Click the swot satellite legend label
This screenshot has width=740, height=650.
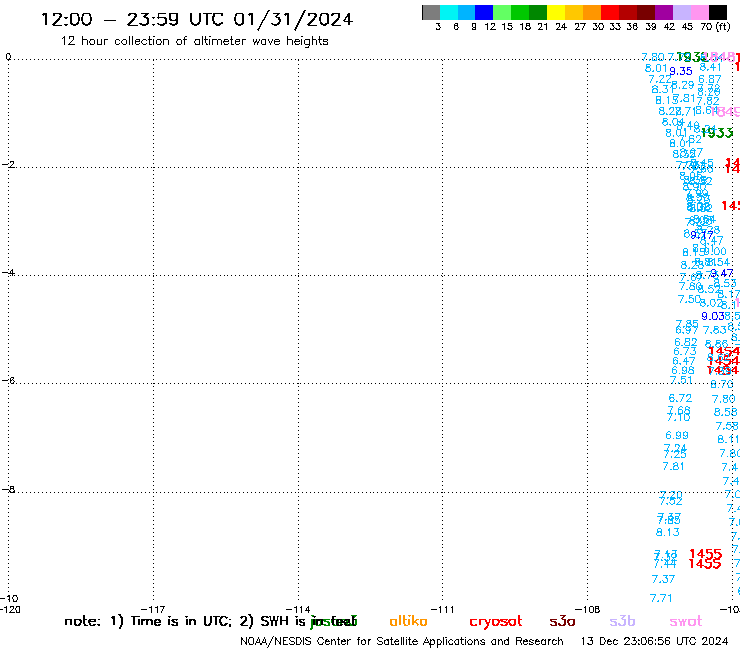coord(686,621)
